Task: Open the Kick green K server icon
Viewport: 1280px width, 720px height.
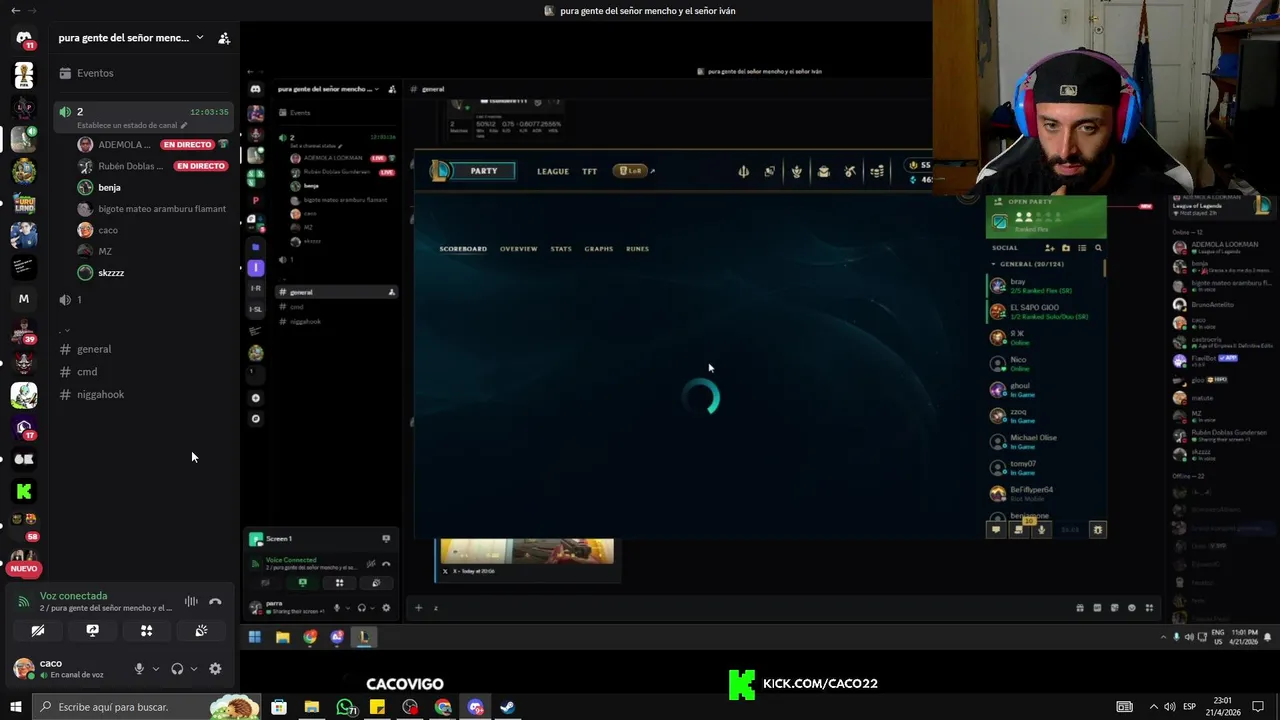Action: click(x=24, y=491)
